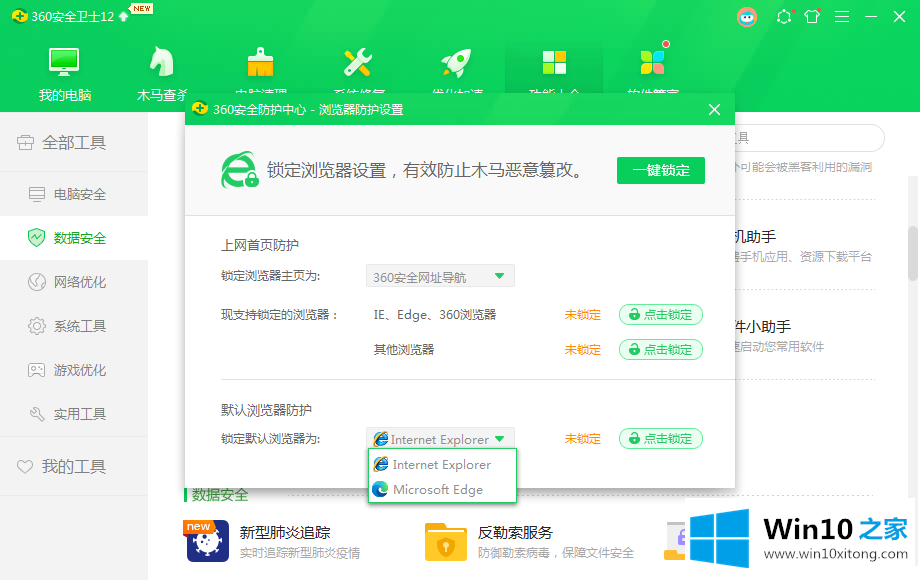Click the vertical scrollbar on the right

pos(913,252)
